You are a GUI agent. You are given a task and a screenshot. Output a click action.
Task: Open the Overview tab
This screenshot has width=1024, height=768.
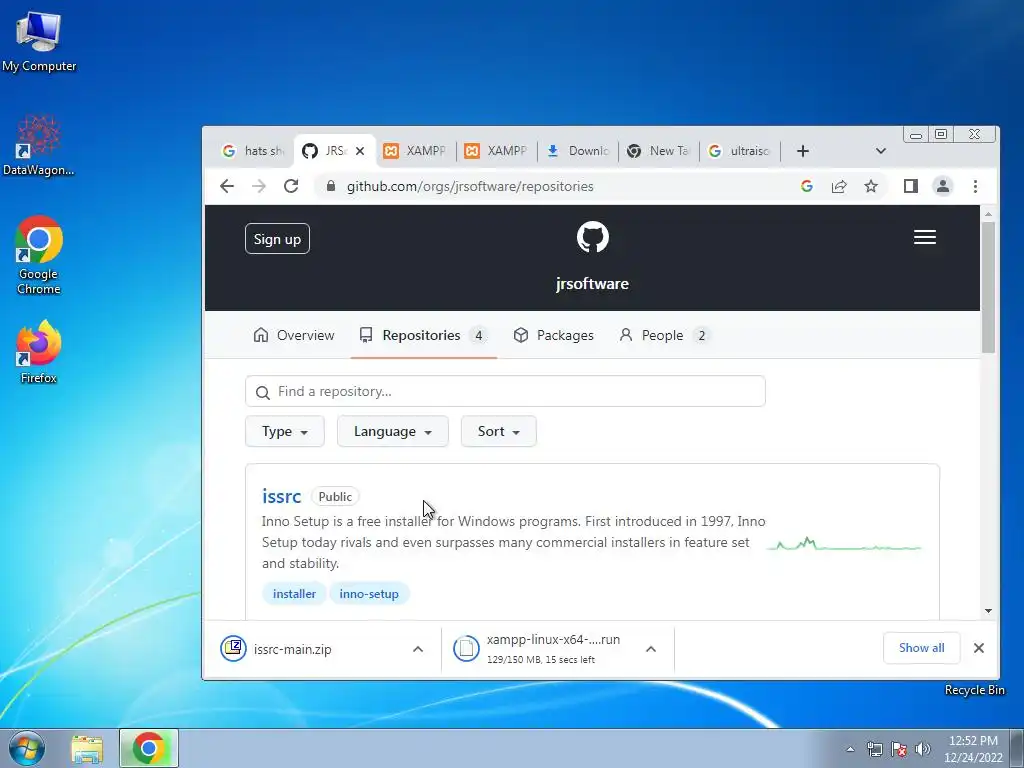294,335
